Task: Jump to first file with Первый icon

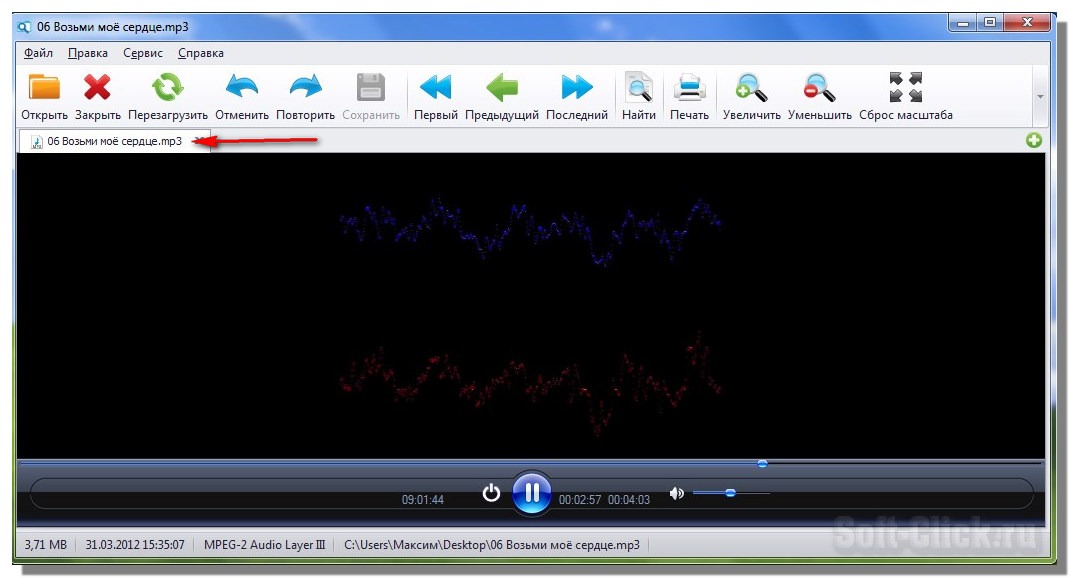Action: tap(435, 89)
